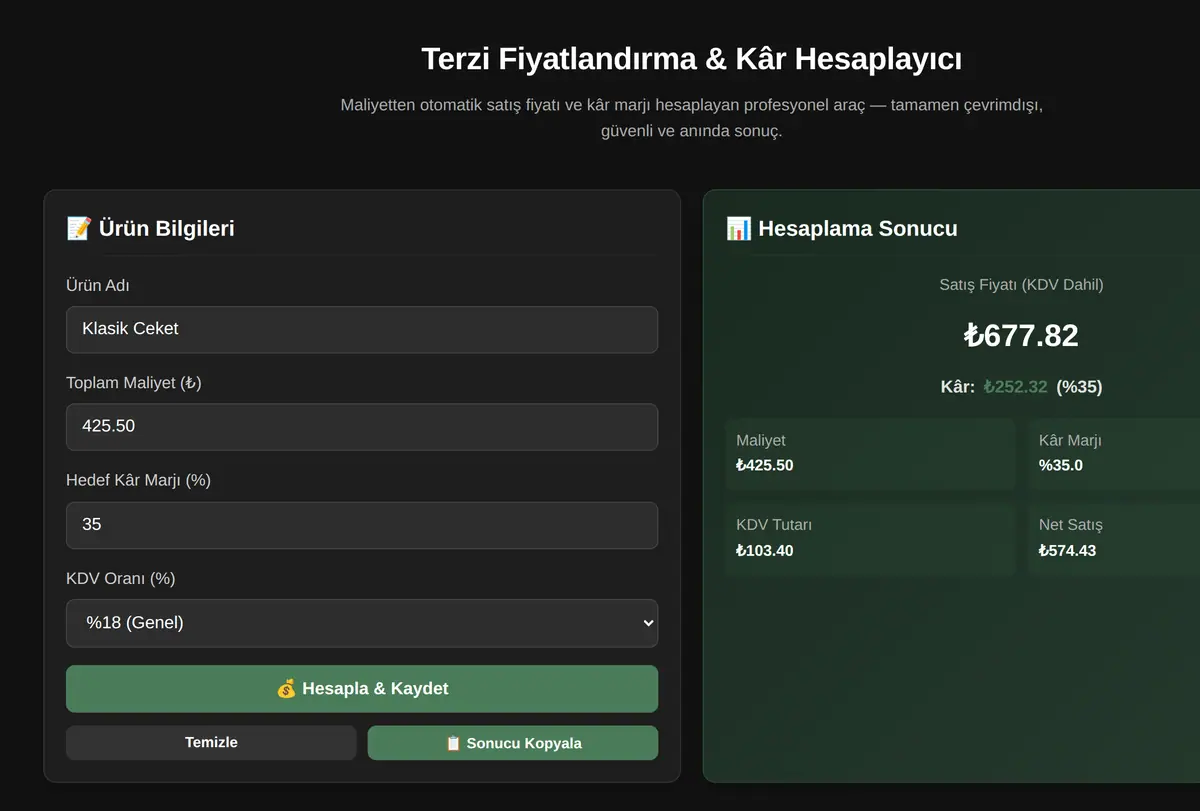This screenshot has width=1200, height=811.
Task: Click the Hedef Kâr Marjı (%) label
Action: pyautogui.click(x=138, y=480)
